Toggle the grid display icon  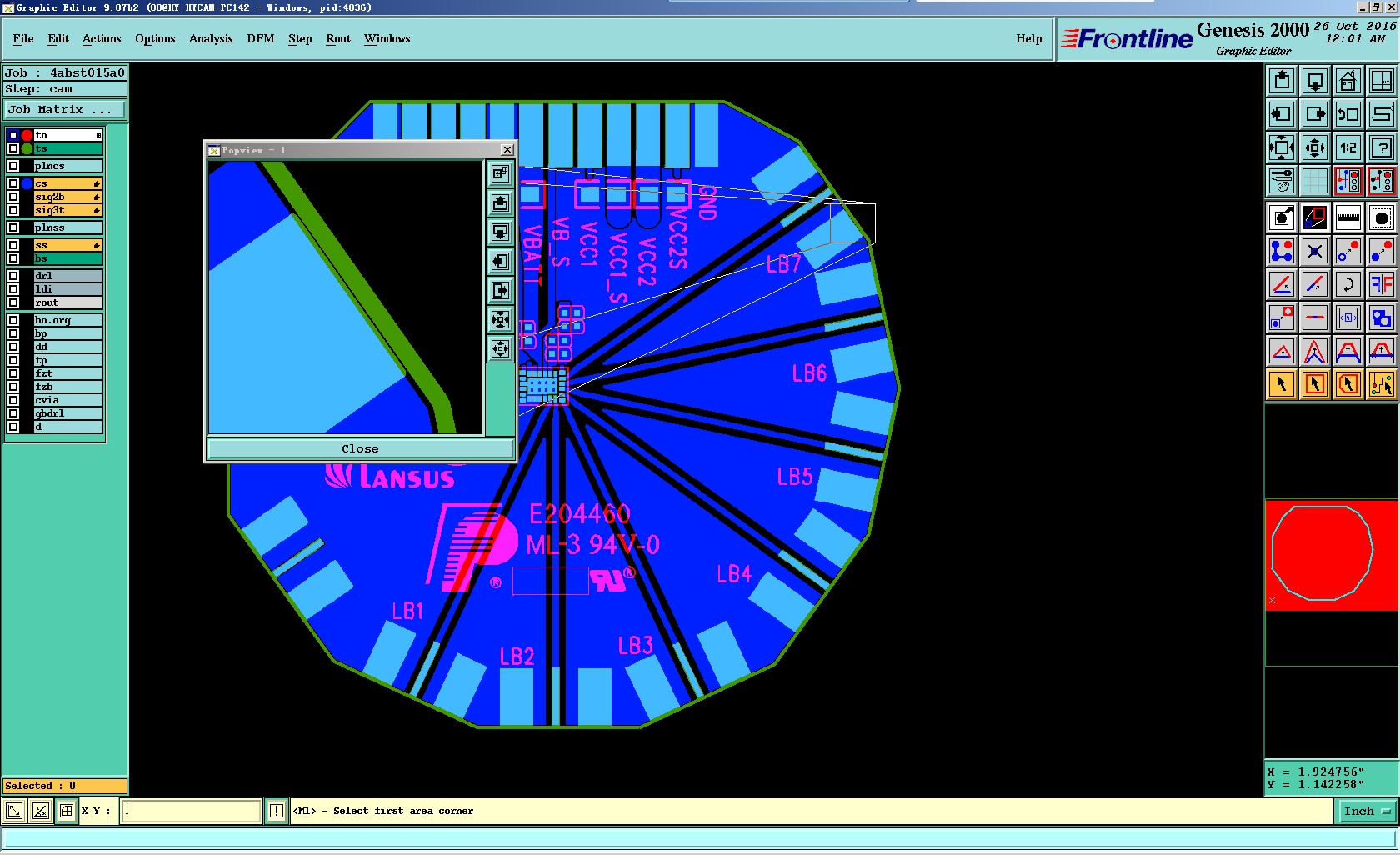click(x=1315, y=181)
